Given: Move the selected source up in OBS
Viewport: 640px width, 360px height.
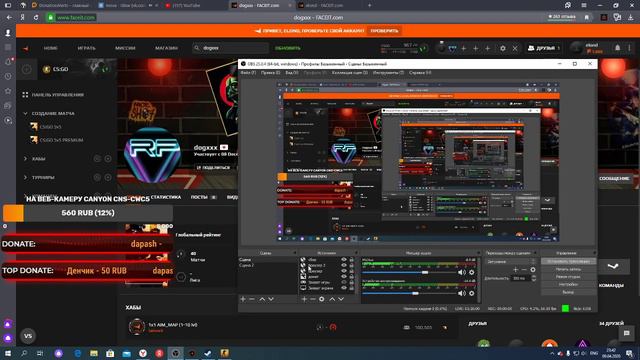Looking at the screenshot, I should [332, 299].
